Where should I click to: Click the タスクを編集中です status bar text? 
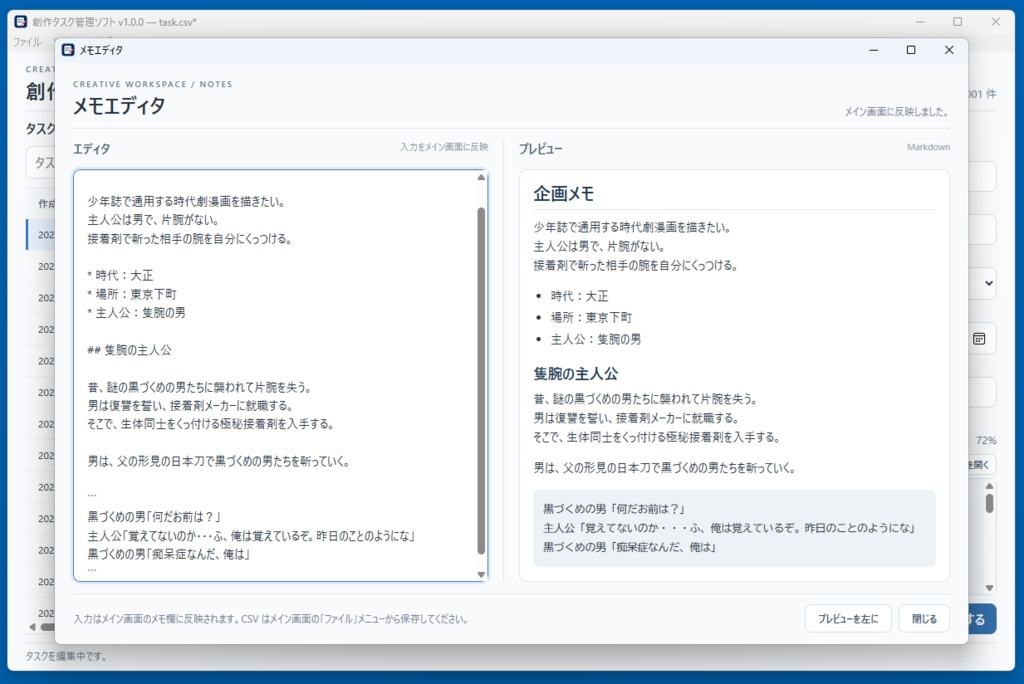coord(66,656)
